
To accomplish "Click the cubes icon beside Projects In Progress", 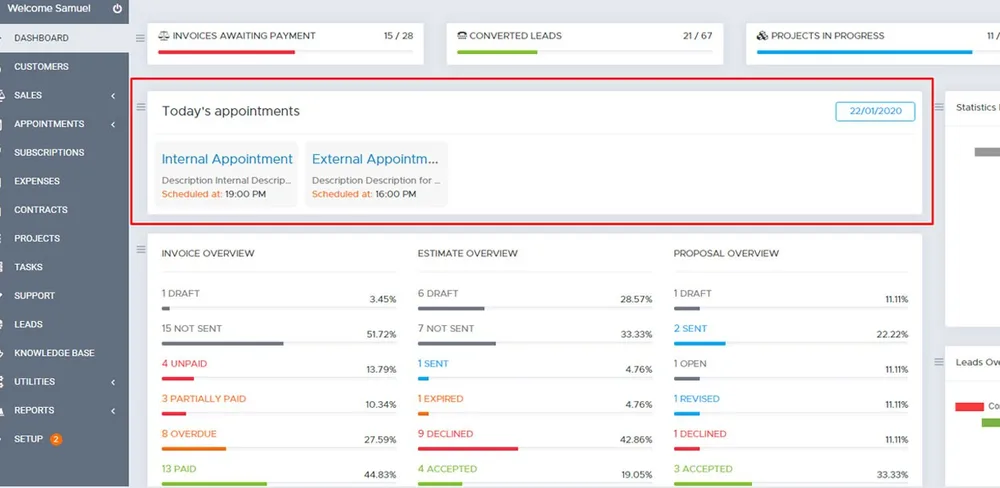I will [x=762, y=36].
